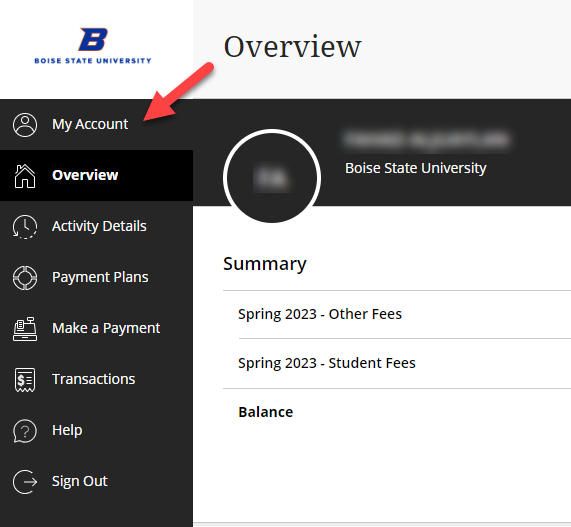This screenshot has height=527, width=571.
Task: Open the Help link
Action: tap(97, 430)
